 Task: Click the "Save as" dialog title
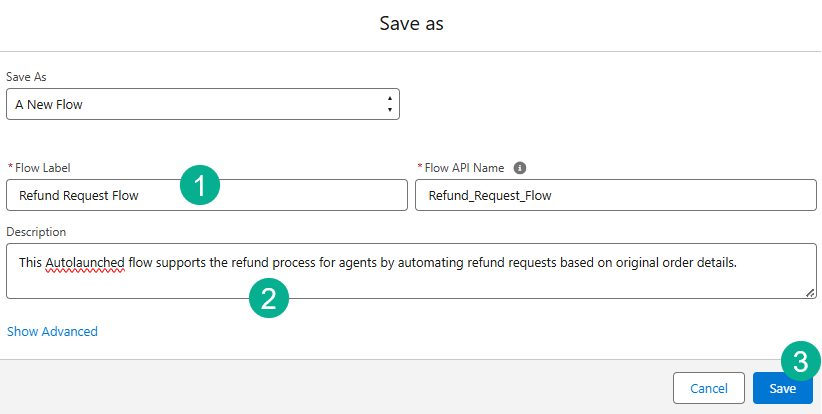coord(411,24)
